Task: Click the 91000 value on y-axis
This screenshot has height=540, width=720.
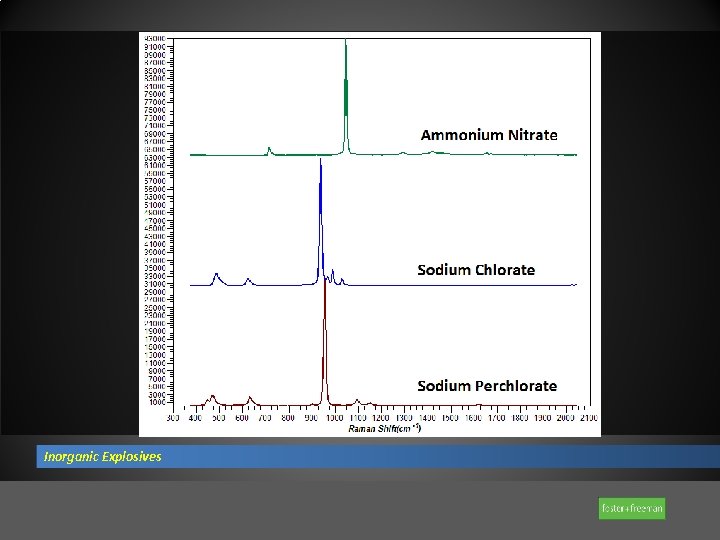Action: coord(155,47)
